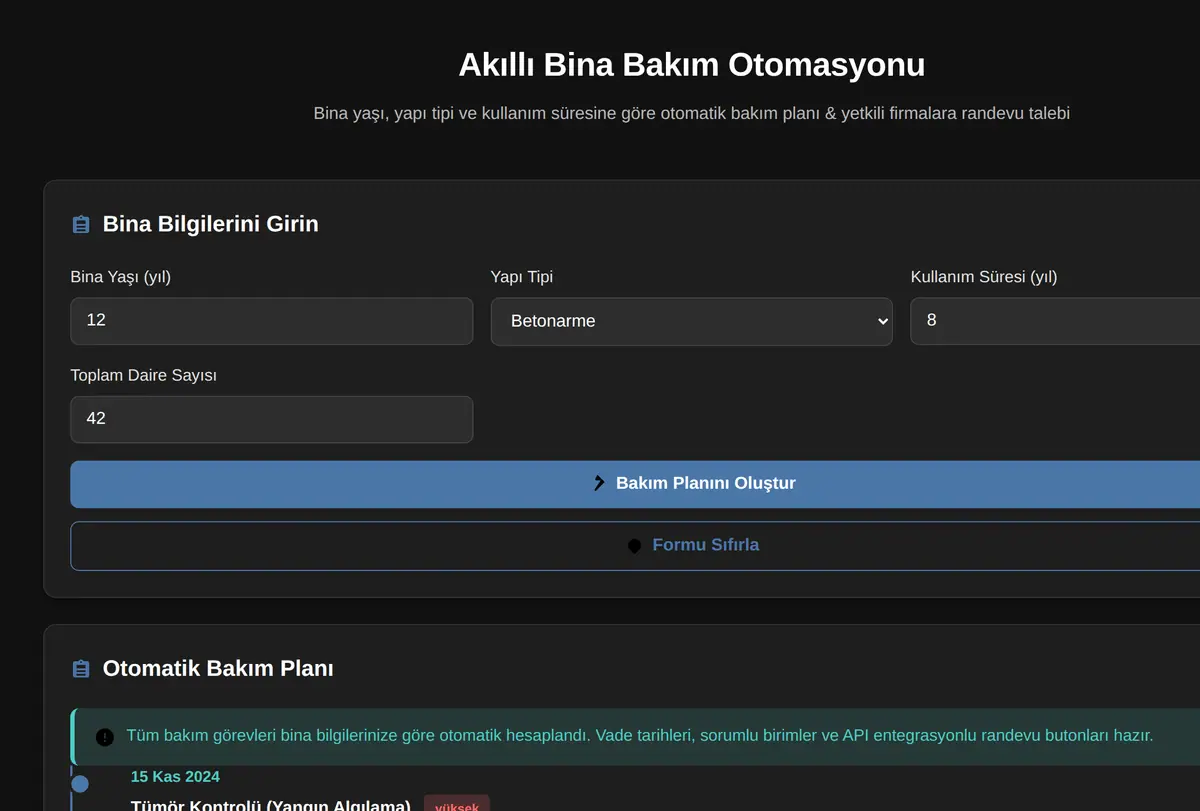Image resolution: width=1200 pixels, height=811 pixels.
Task: Click the date text 15 Kas 2024
Action: [175, 776]
